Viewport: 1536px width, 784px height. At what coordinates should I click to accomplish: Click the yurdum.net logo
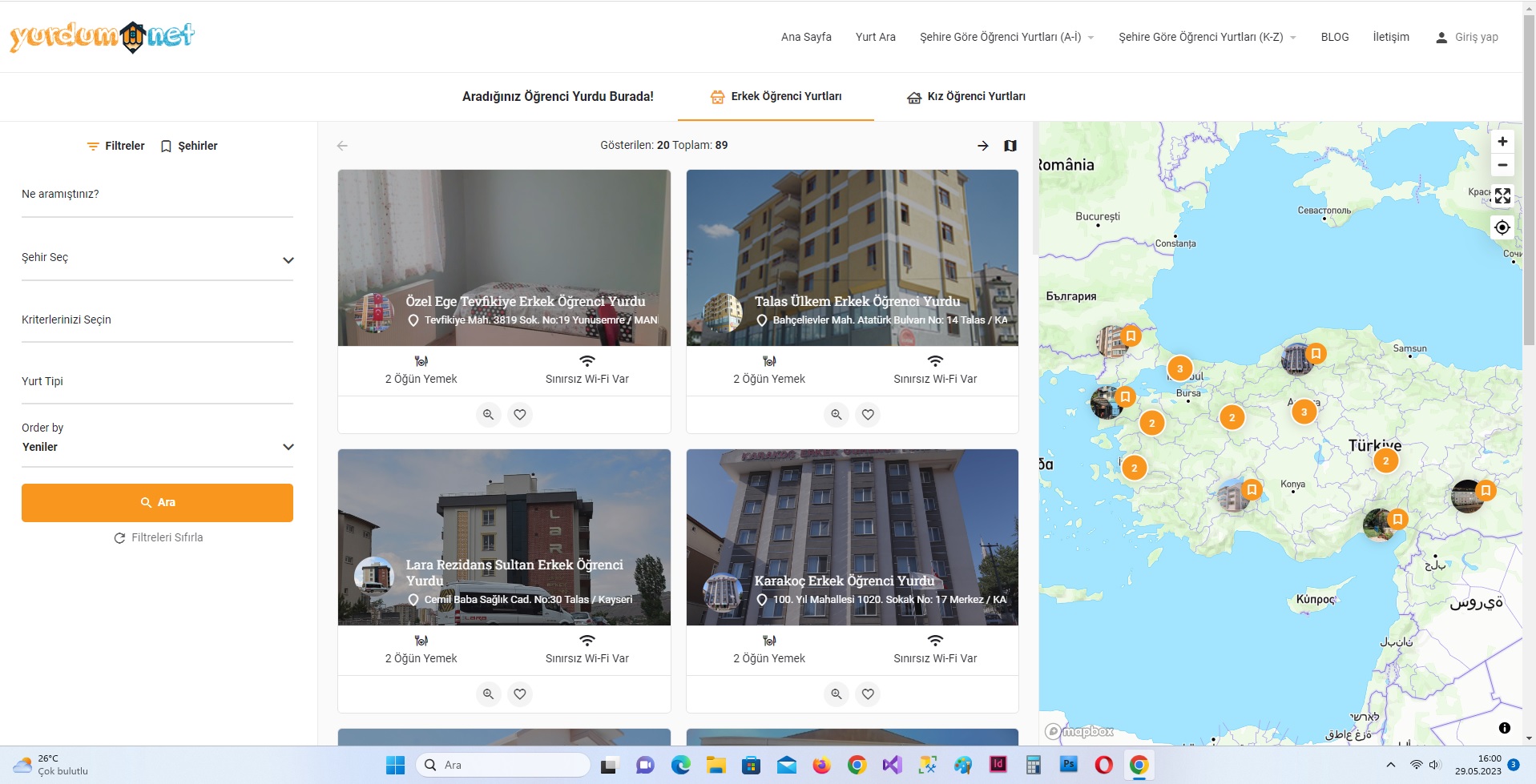pyautogui.click(x=102, y=37)
